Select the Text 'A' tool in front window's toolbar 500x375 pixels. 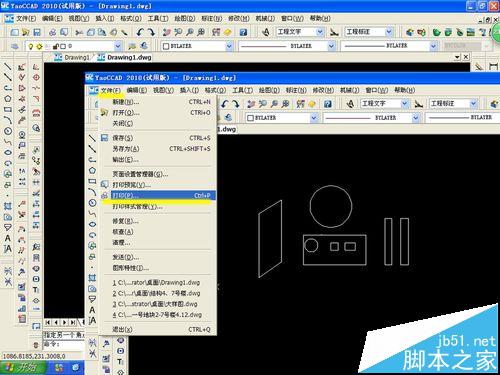[x=92, y=310]
